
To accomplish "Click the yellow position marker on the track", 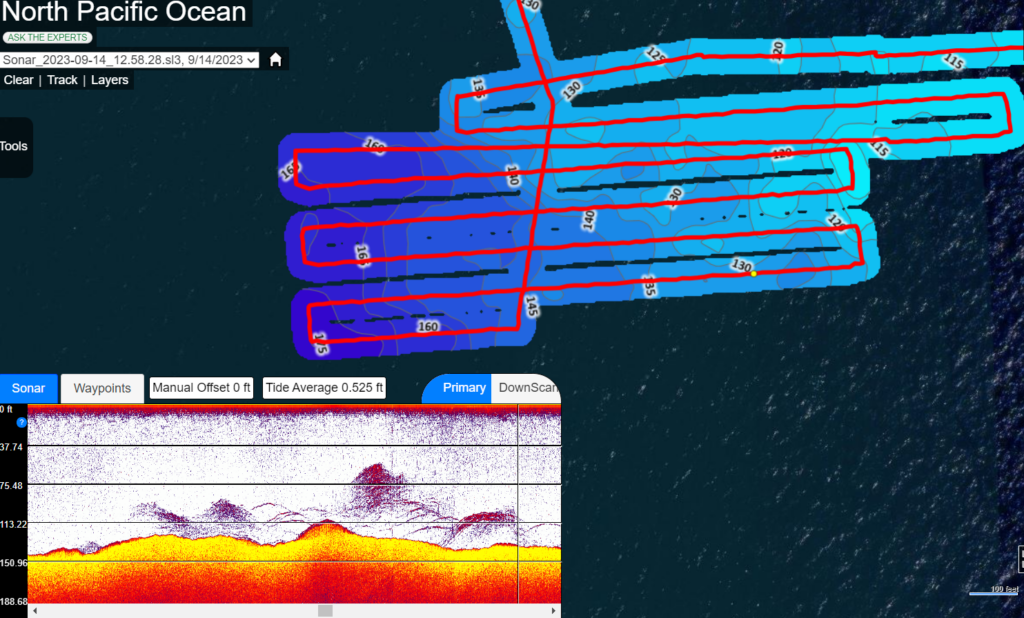I will click(754, 273).
